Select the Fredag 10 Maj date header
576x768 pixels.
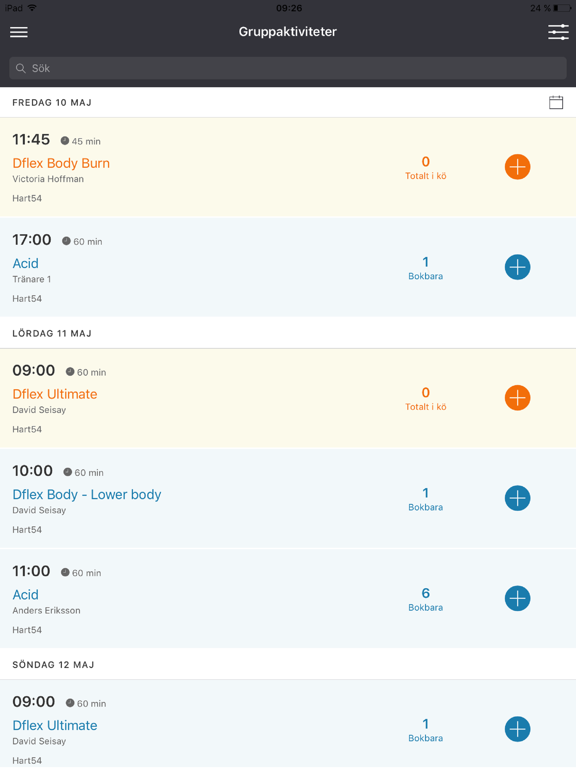coord(52,102)
